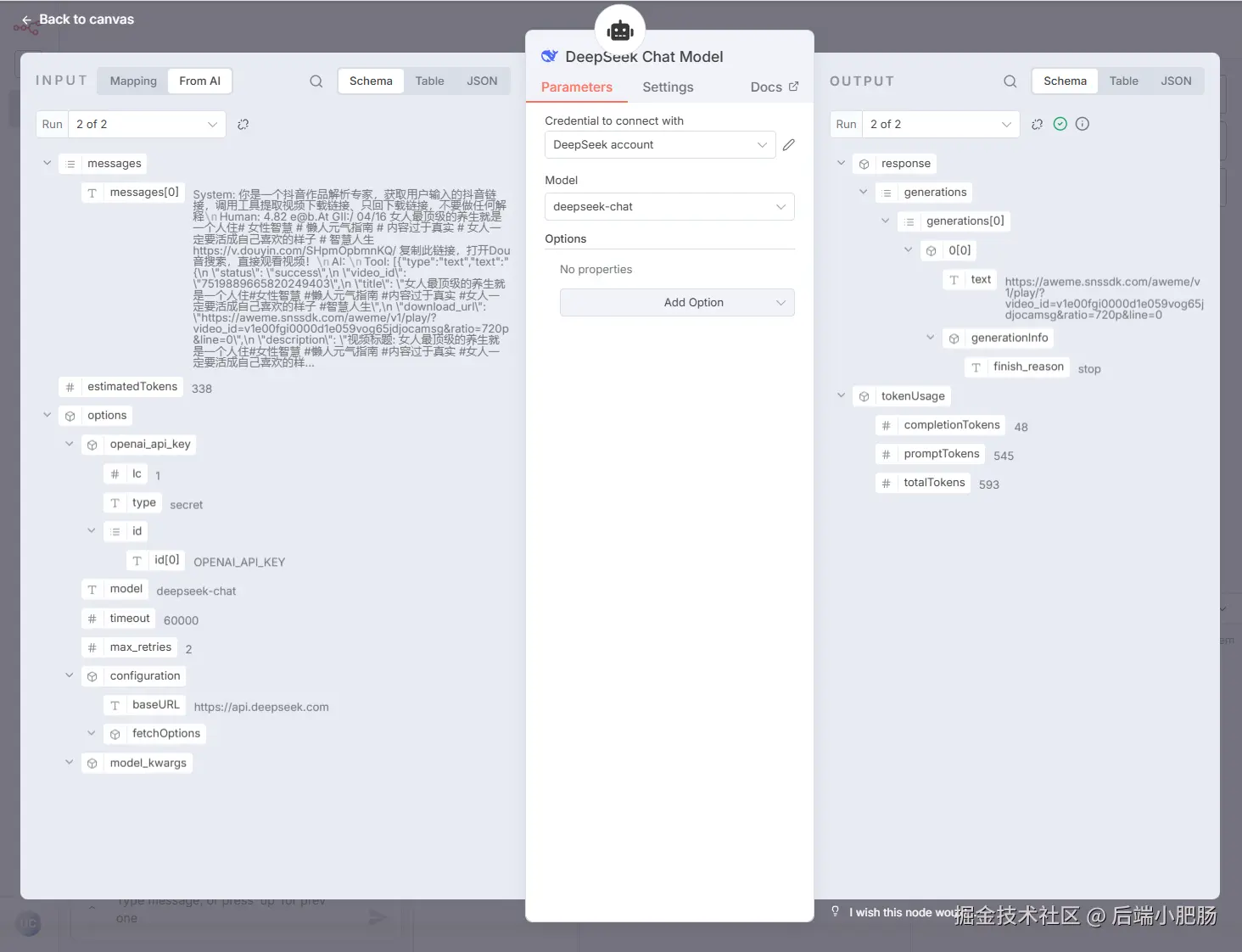The width and height of the screenshot is (1242, 952).
Task: Click the messages[0] field pill
Action: click(x=132, y=193)
